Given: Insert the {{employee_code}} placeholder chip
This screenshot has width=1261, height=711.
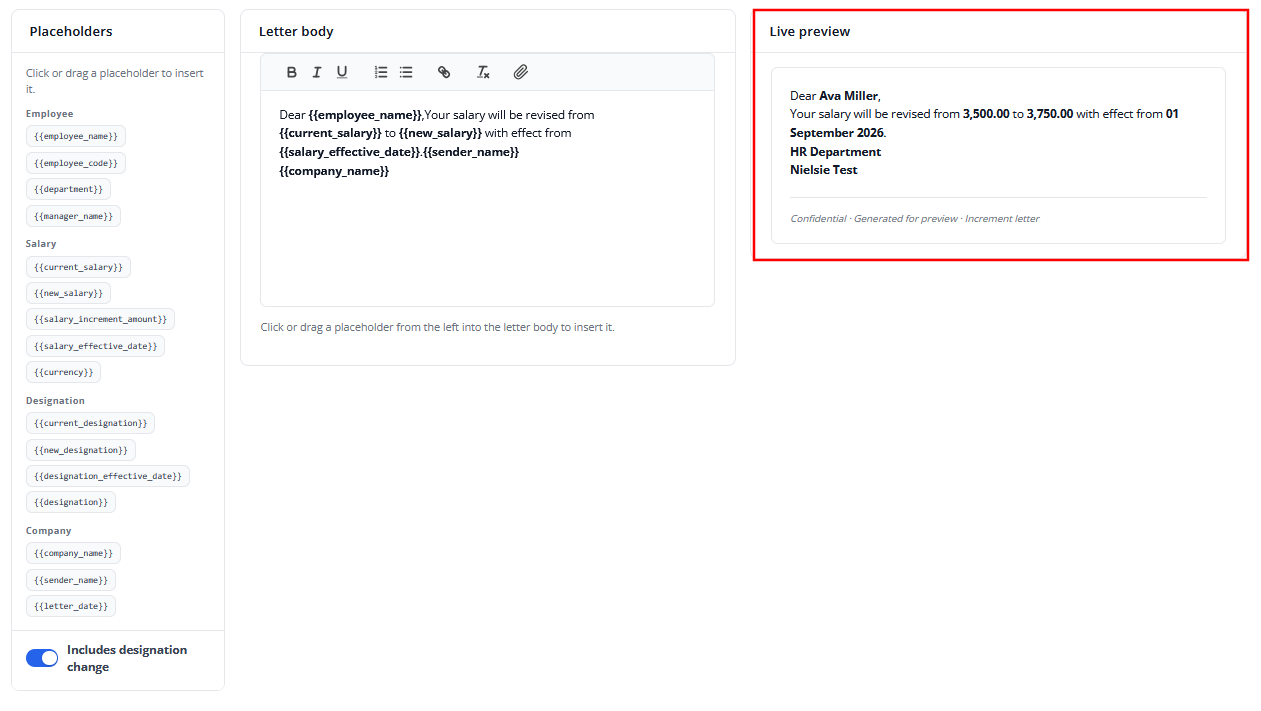Looking at the screenshot, I should (x=76, y=163).
